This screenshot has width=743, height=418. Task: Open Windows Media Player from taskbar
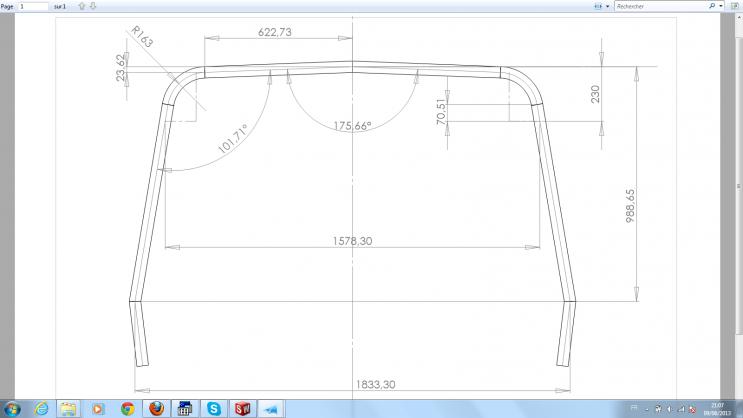pos(98,408)
